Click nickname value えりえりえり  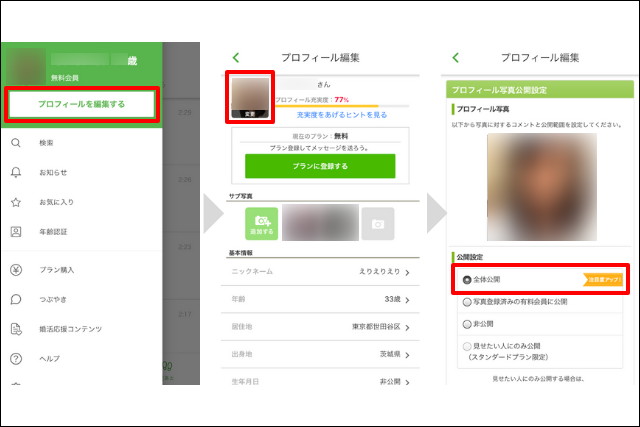tap(380, 271)
